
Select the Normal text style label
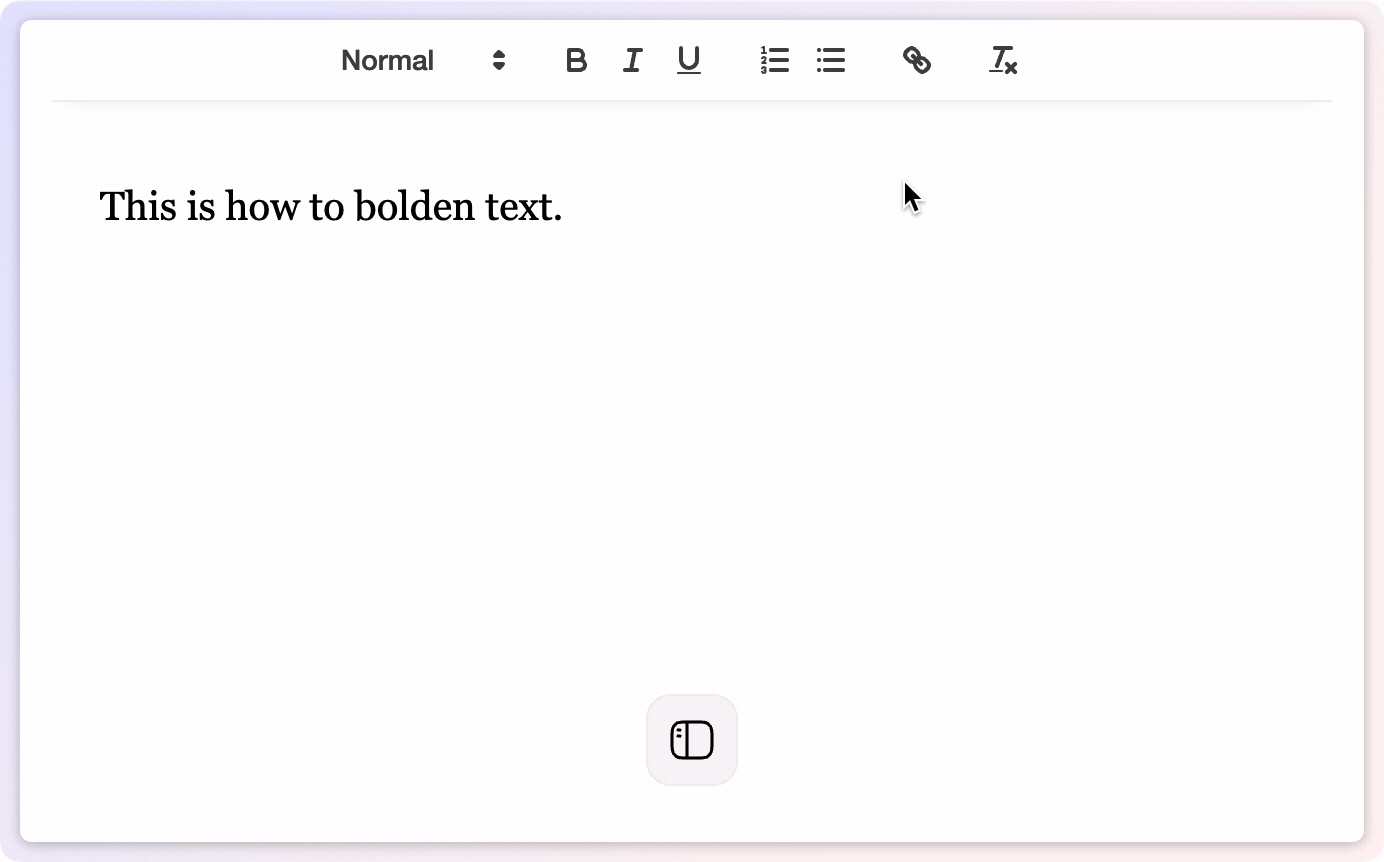(388, 61)
